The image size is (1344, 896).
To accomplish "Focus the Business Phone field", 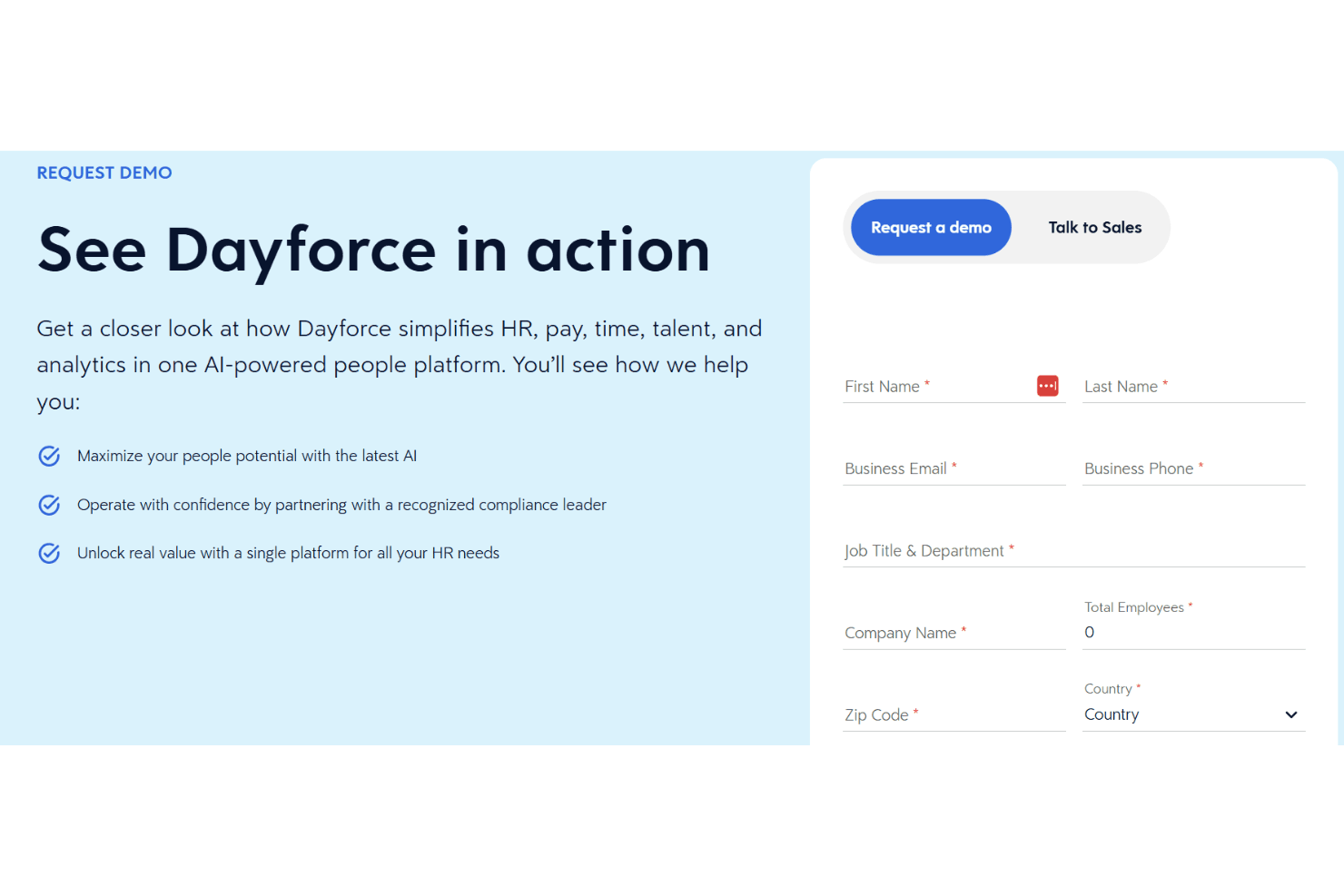I will (x=1193, y=468).
